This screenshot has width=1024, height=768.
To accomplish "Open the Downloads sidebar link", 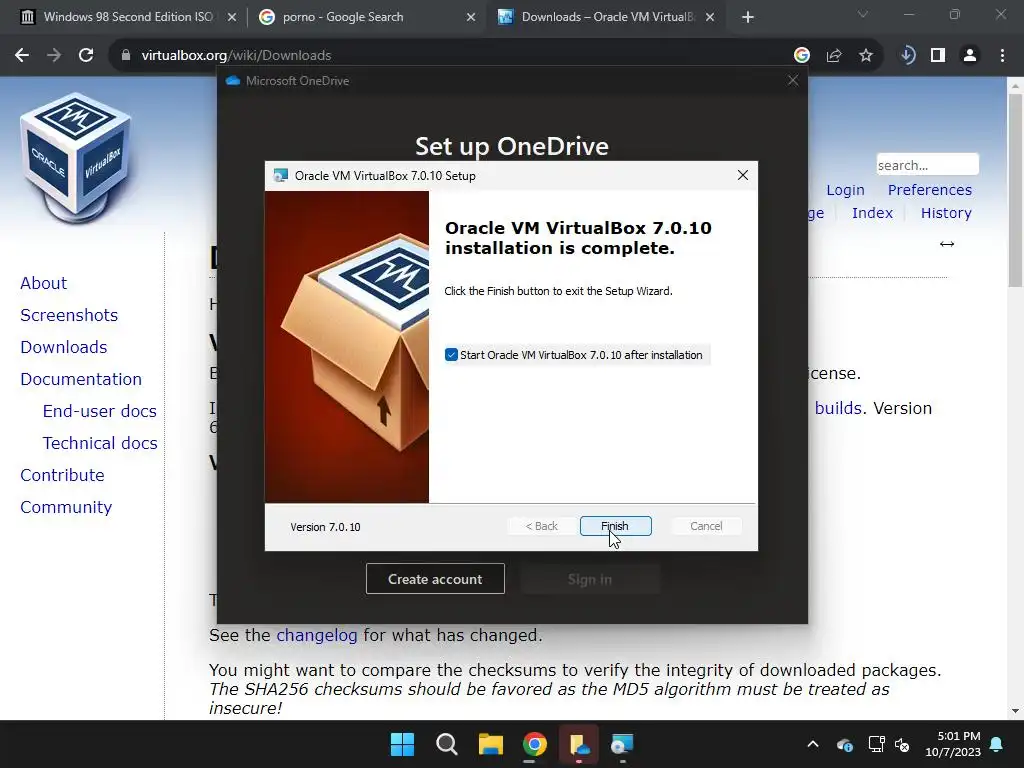I will pos(64,347).
